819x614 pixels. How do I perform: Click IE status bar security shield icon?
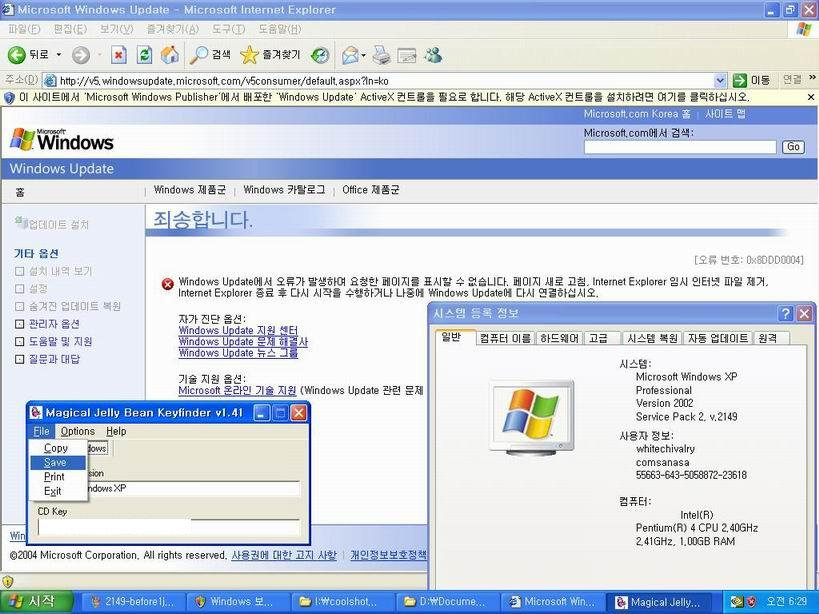click(7, 581)
